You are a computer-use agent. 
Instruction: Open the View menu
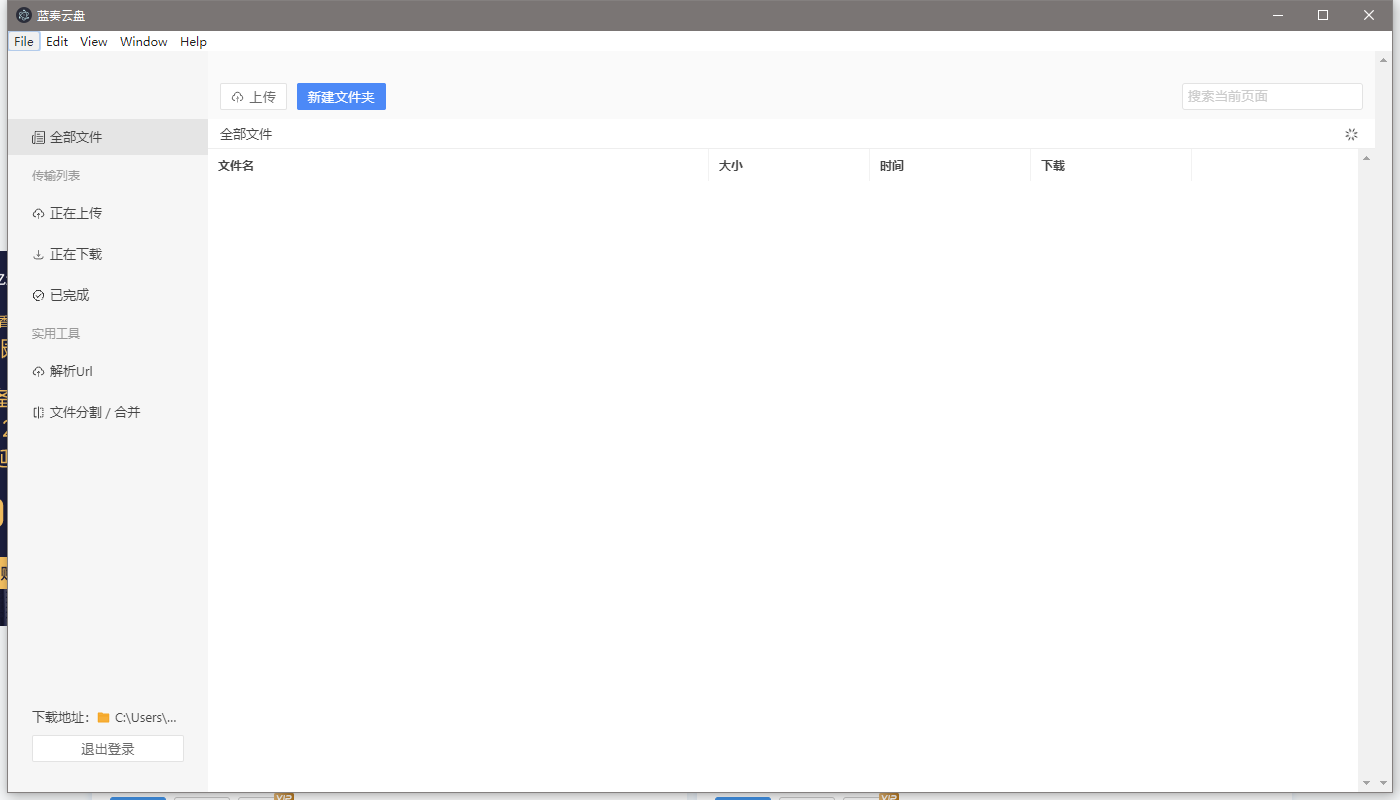[x=94, y=42]
